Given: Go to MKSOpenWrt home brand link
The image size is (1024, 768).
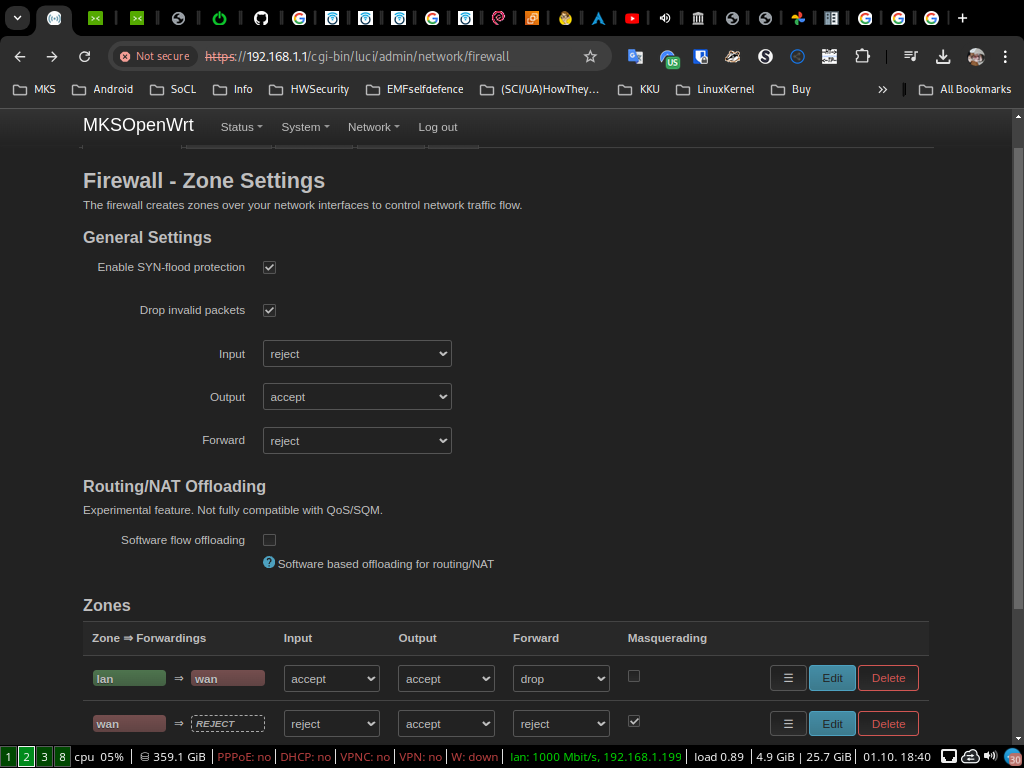Looking at the screenshot, I should point(138,125).
